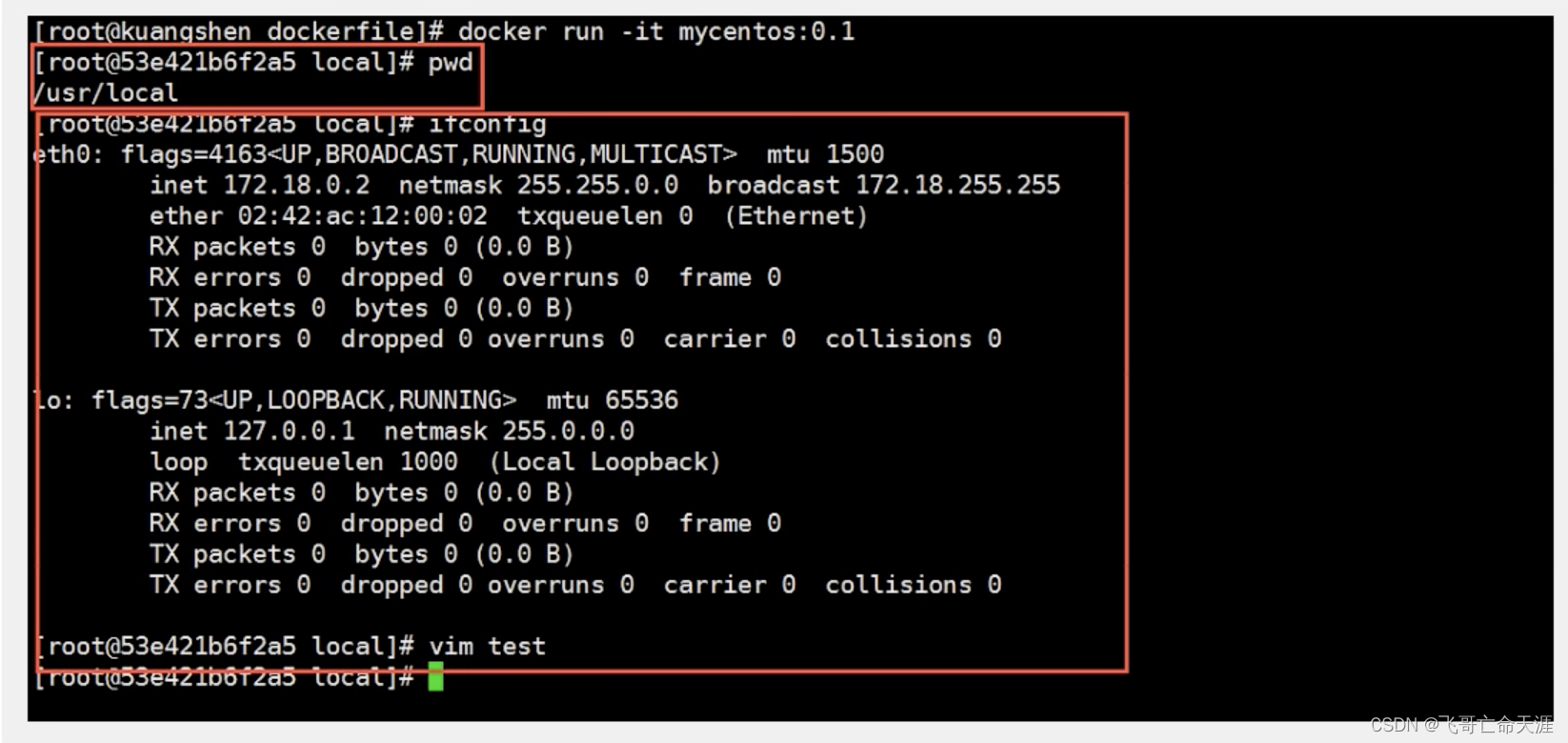Select ether 02:42:ac:12:00:02 MAC address
This screenshot has height=743, width=1568.
coord(362,216)
